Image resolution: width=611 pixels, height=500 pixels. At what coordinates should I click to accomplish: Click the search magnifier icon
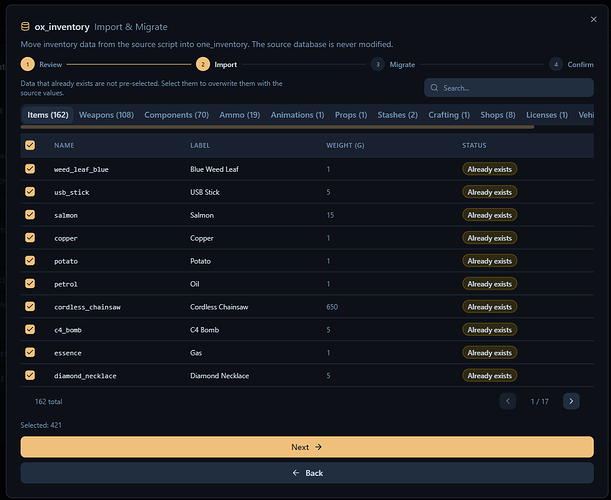tap(434, 88)
